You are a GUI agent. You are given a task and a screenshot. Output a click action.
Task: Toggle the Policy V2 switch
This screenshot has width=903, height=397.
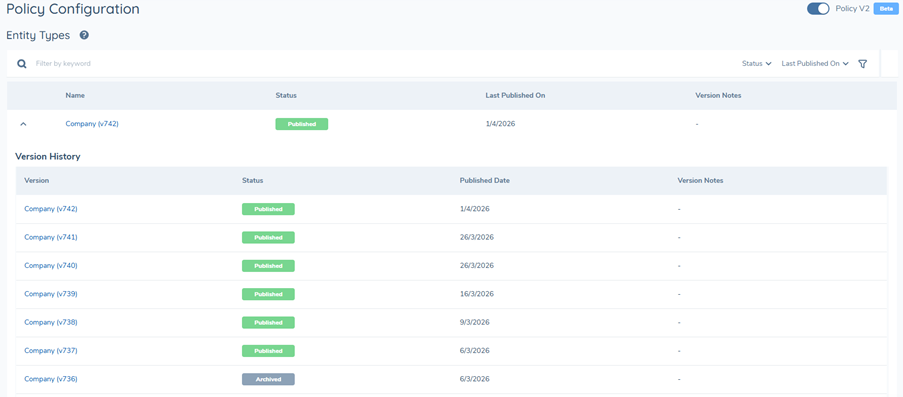(818, 9)
